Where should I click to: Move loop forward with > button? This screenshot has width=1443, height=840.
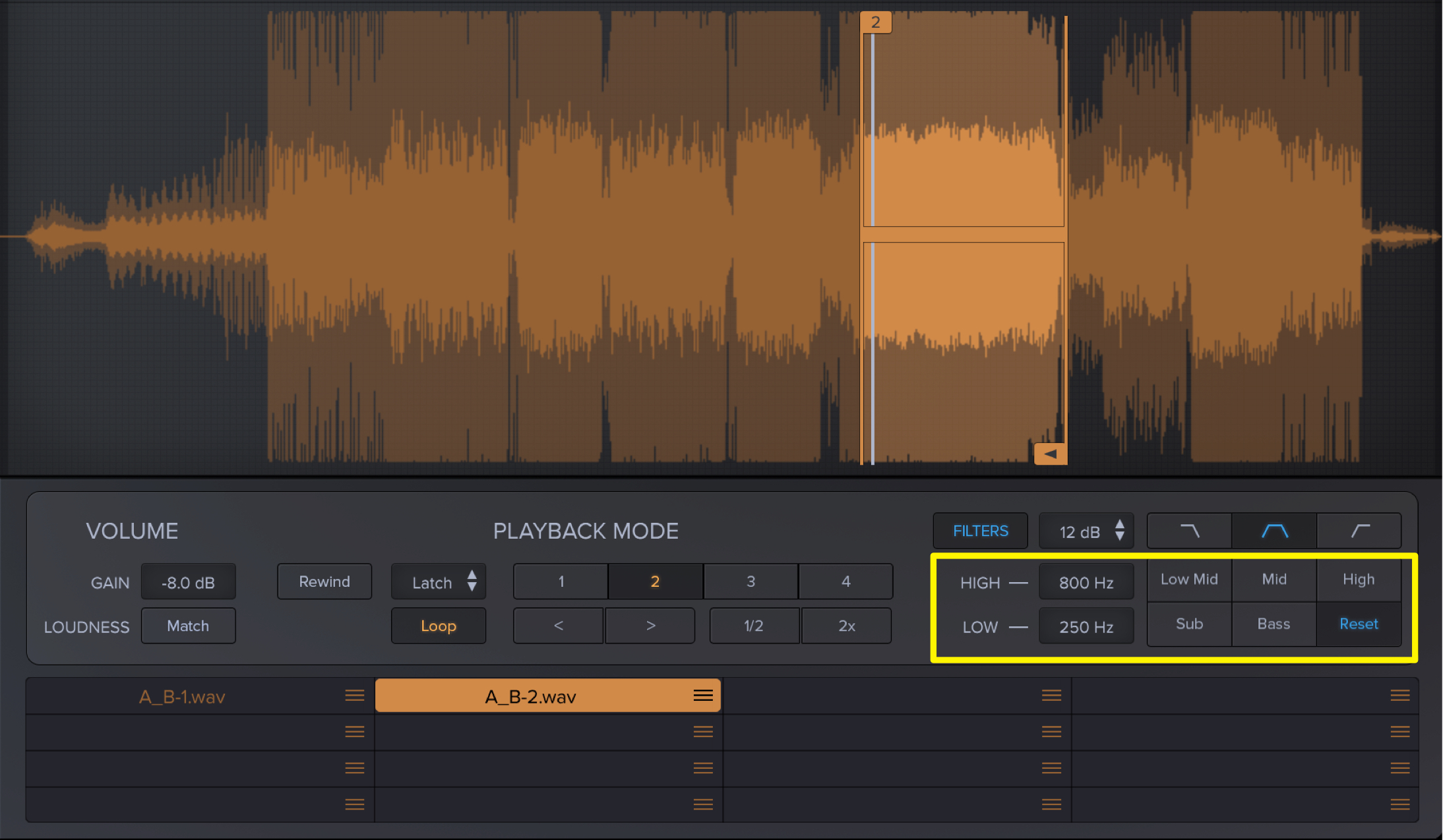[x=650, y=626]
